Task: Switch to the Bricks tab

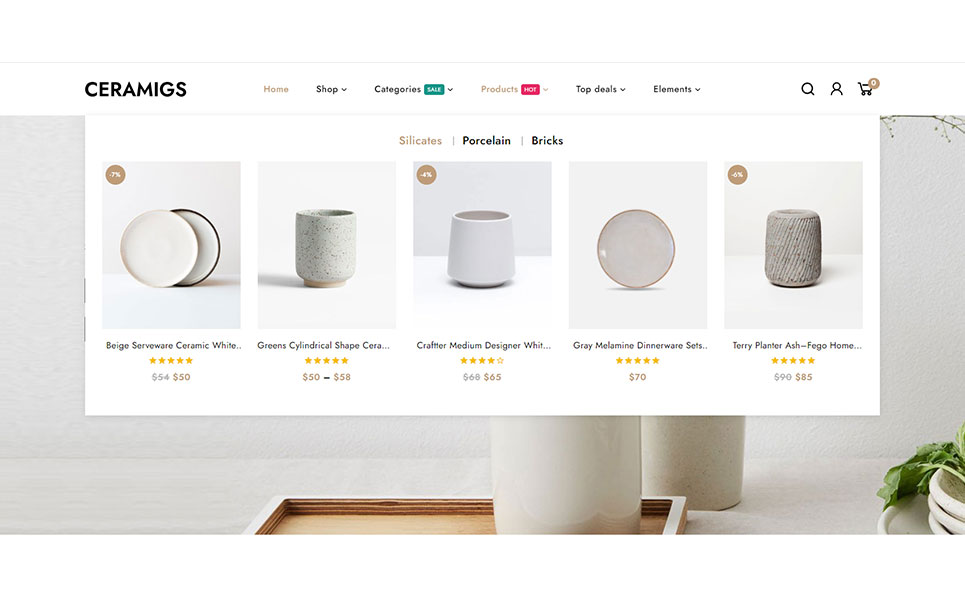Action: [547, 141]
